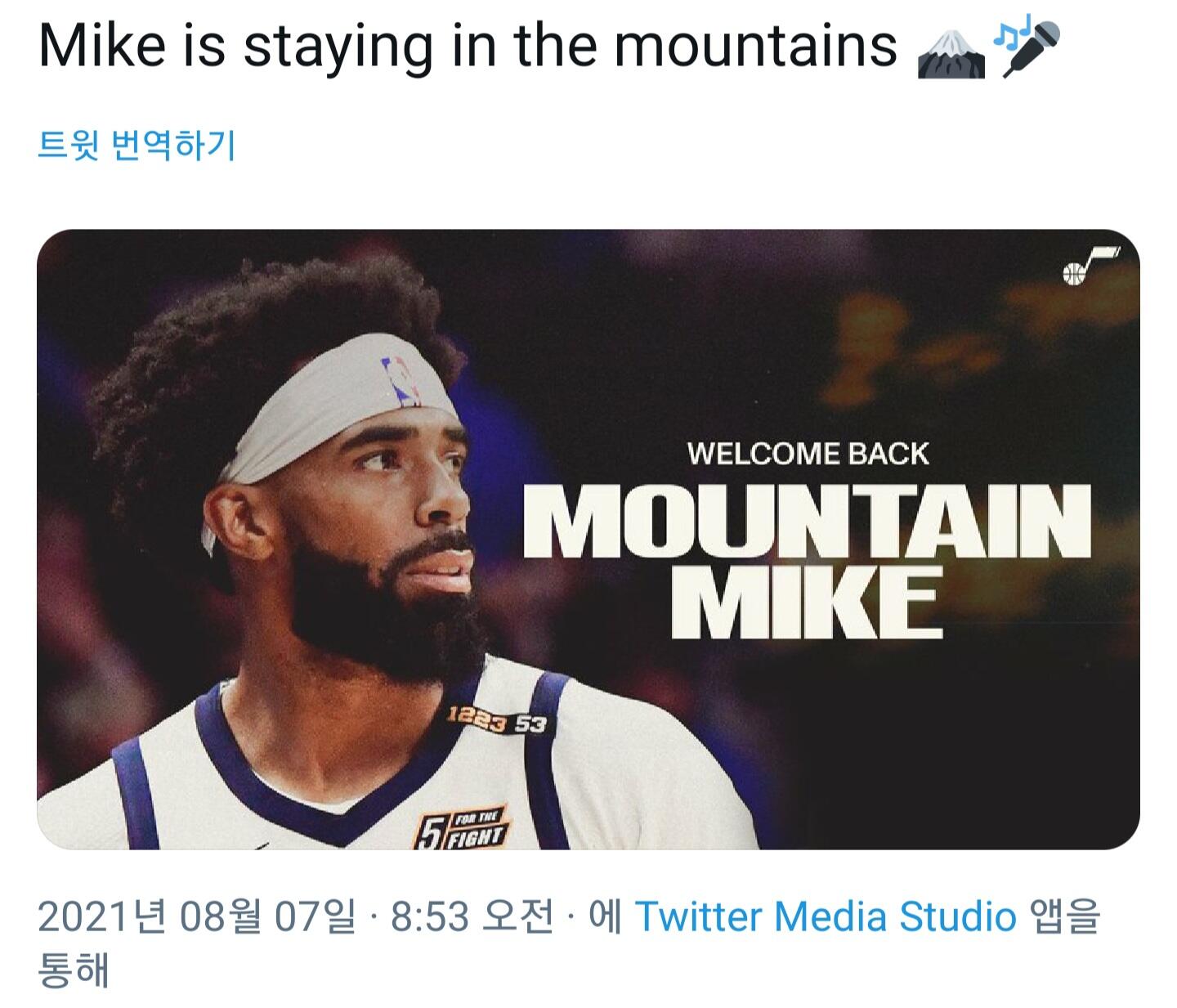Click the 통해 text on last line
Image resolution: width=1177 pixels, height=1008 pixels.
pyautogui.click(x=74, y=970)
